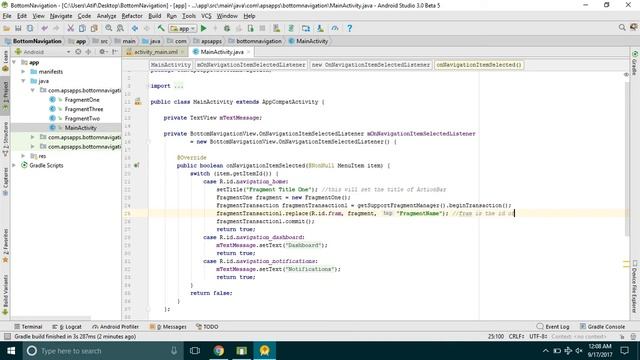Click the Collapse All icon in Project panel
This screenshot has height=360, width=640.
(x=88, y=52)
